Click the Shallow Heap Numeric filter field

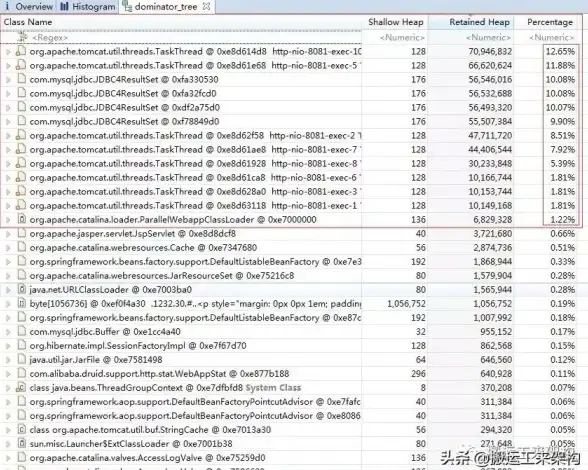[x=402, y=38]
